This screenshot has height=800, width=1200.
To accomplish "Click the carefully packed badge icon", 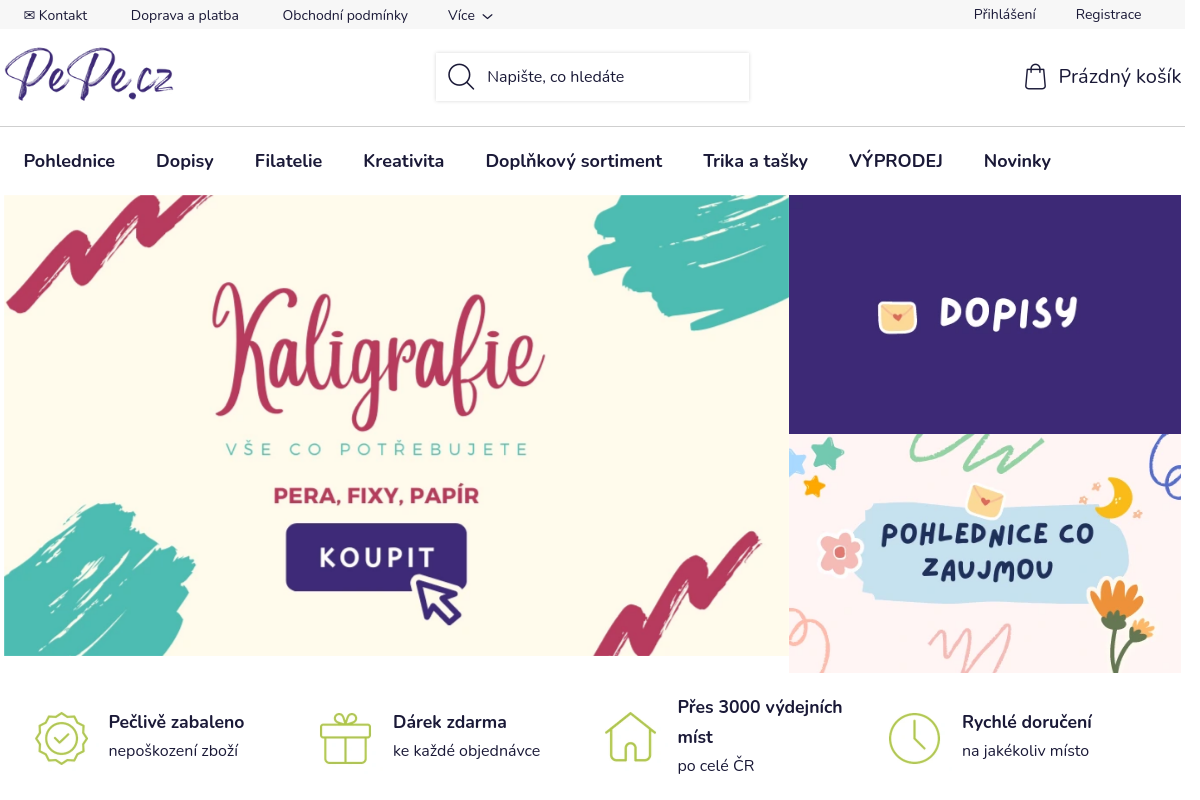I will click(62, 738).
